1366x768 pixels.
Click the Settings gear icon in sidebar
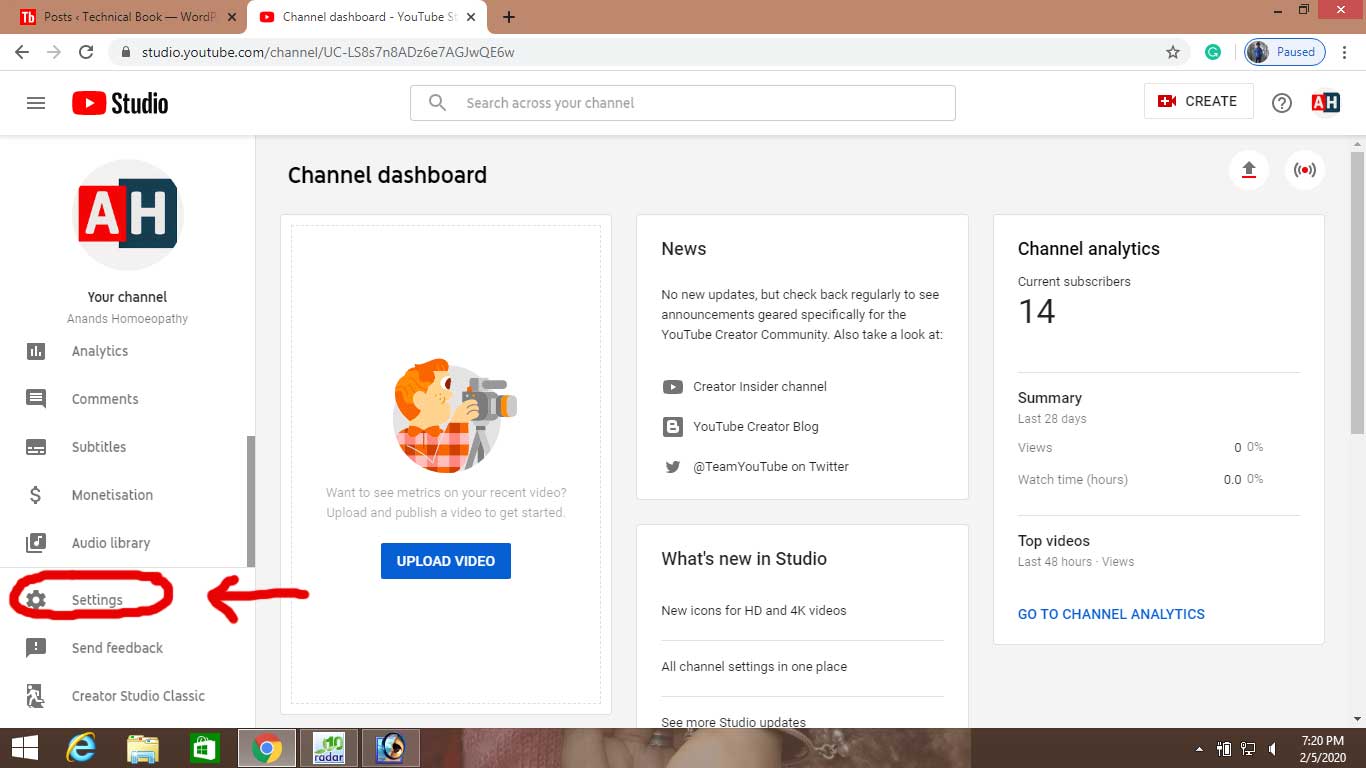36,600
